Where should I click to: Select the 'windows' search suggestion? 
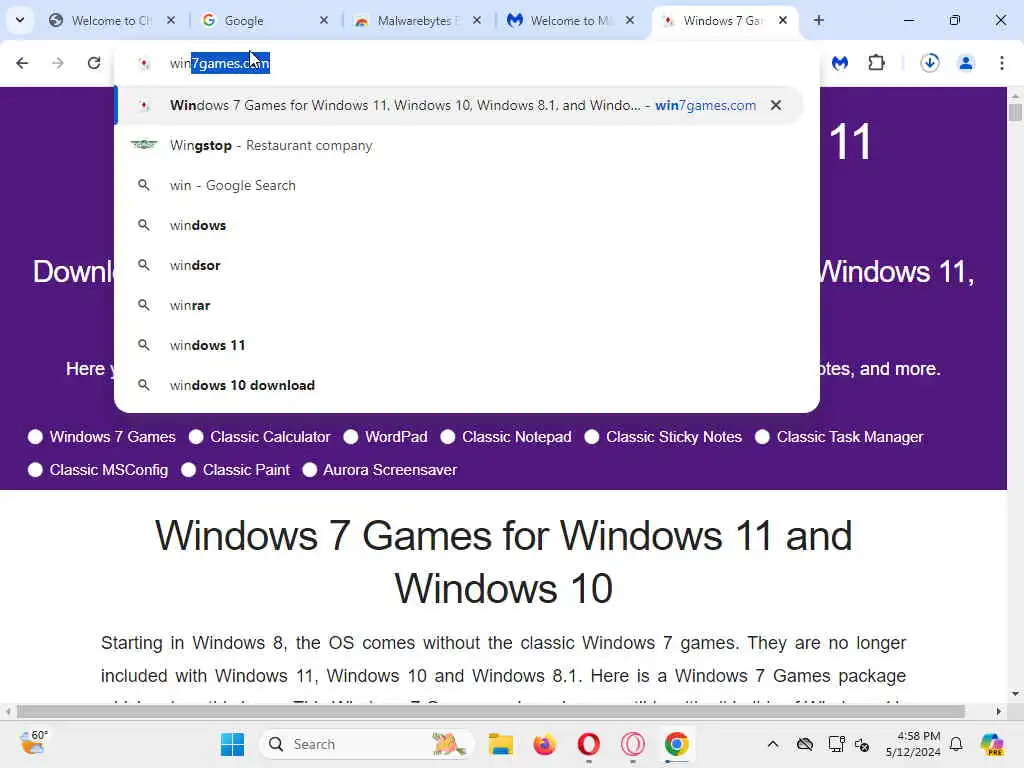click(x=458, y=225)
